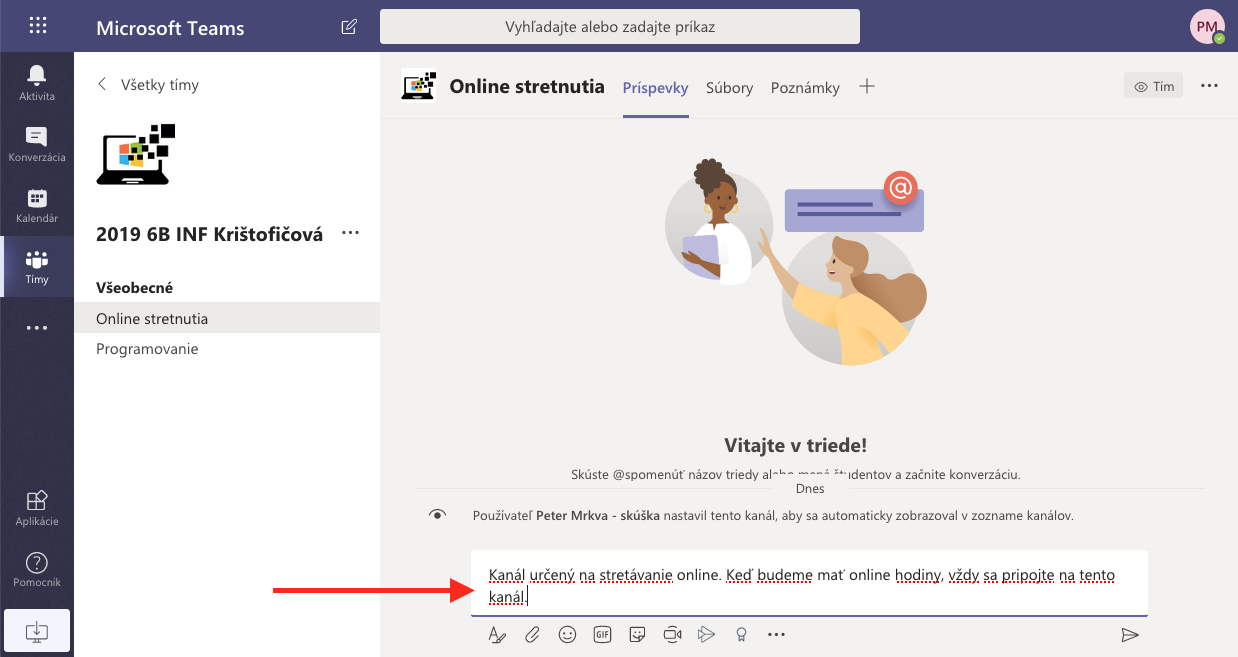
Task: Open the Aktivita notifications bell
Action: [37, 82]
